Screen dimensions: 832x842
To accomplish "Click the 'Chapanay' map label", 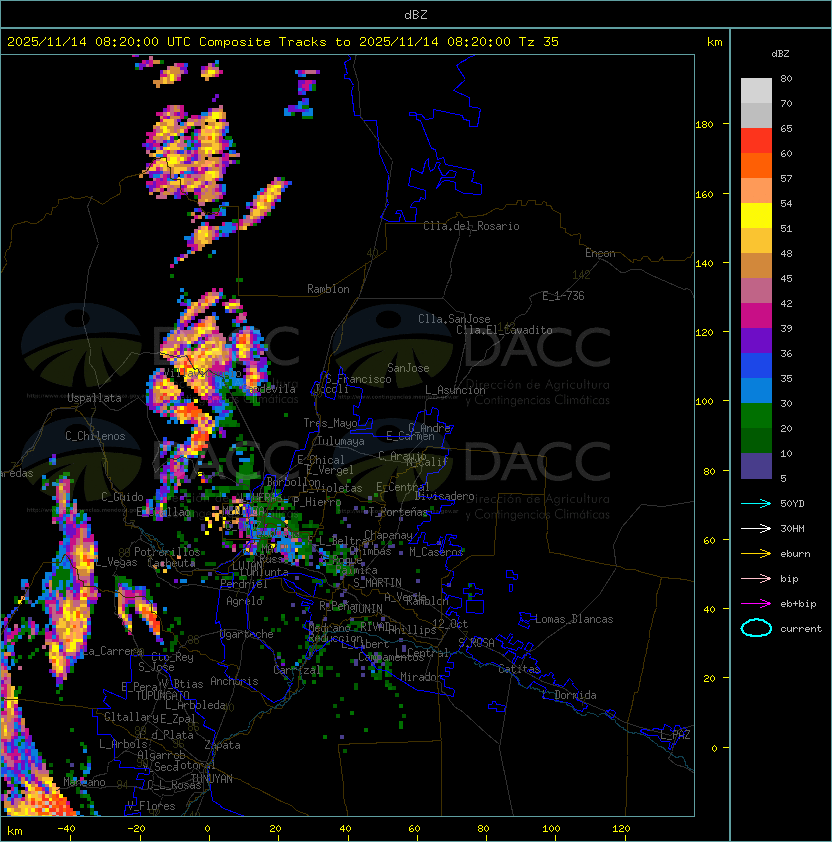I will pos(388,535).
